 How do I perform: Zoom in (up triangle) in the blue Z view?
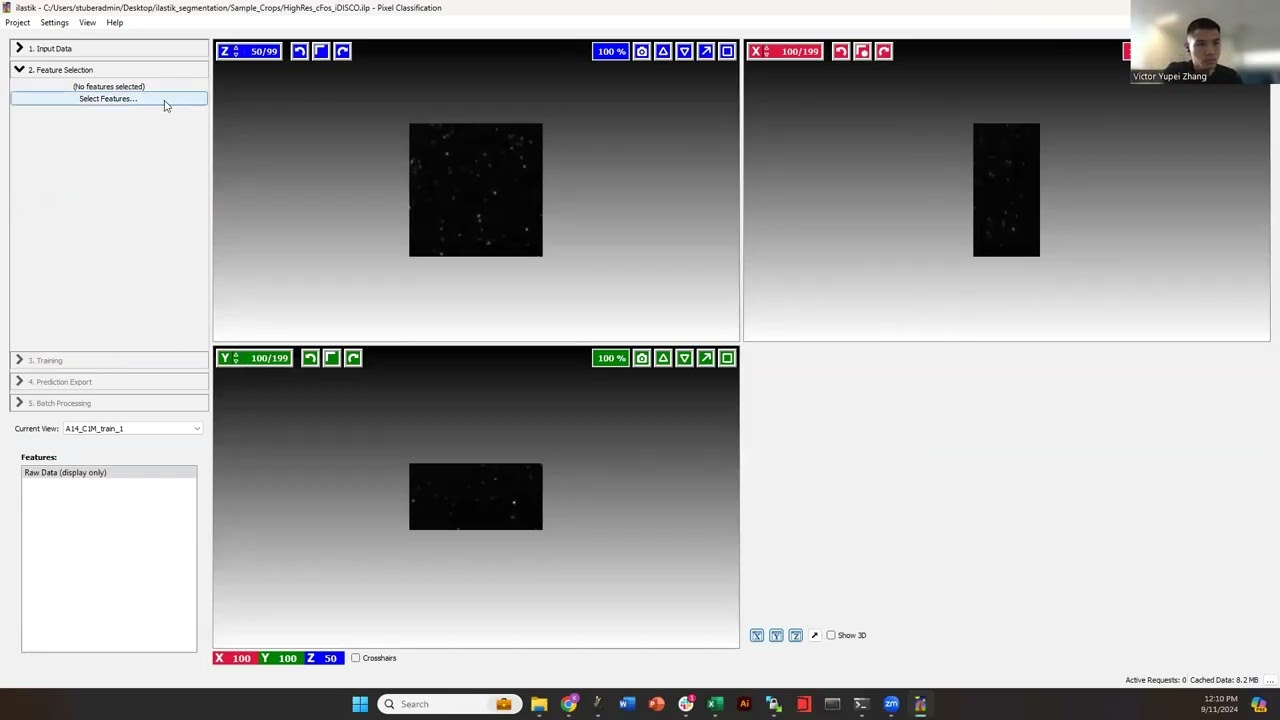point(663,51)
